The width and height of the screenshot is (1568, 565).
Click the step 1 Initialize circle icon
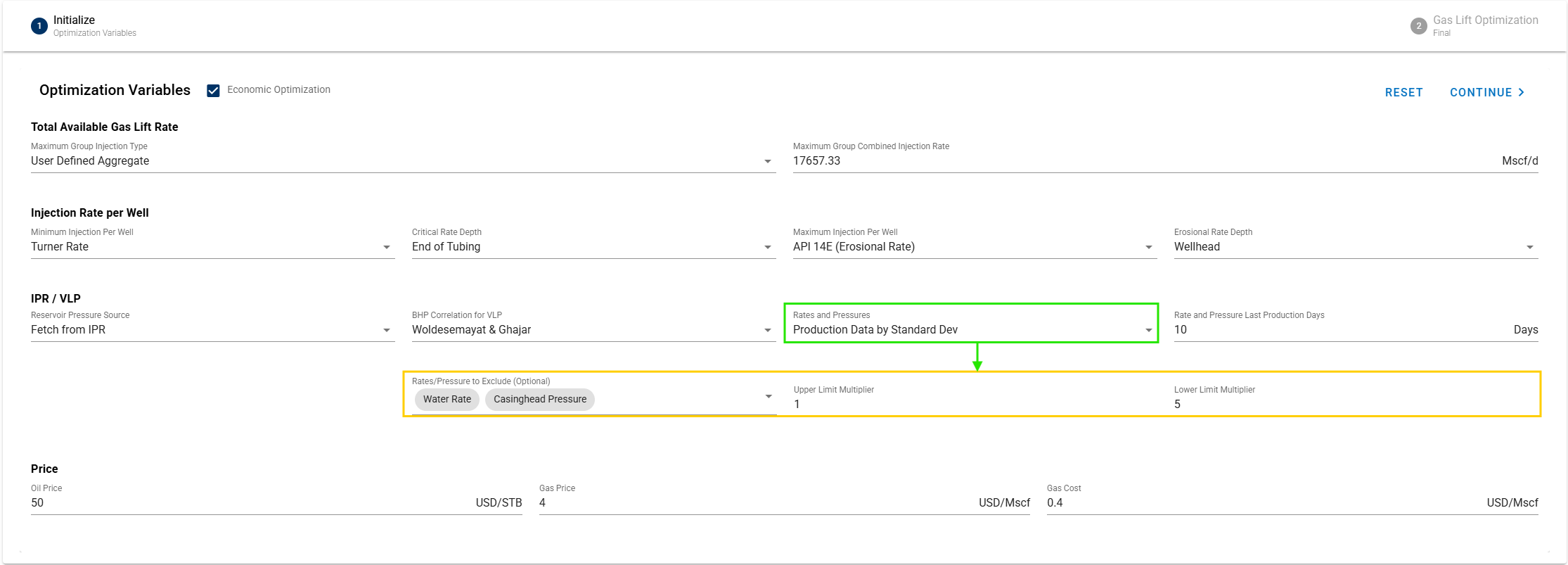tap(39, 26)
